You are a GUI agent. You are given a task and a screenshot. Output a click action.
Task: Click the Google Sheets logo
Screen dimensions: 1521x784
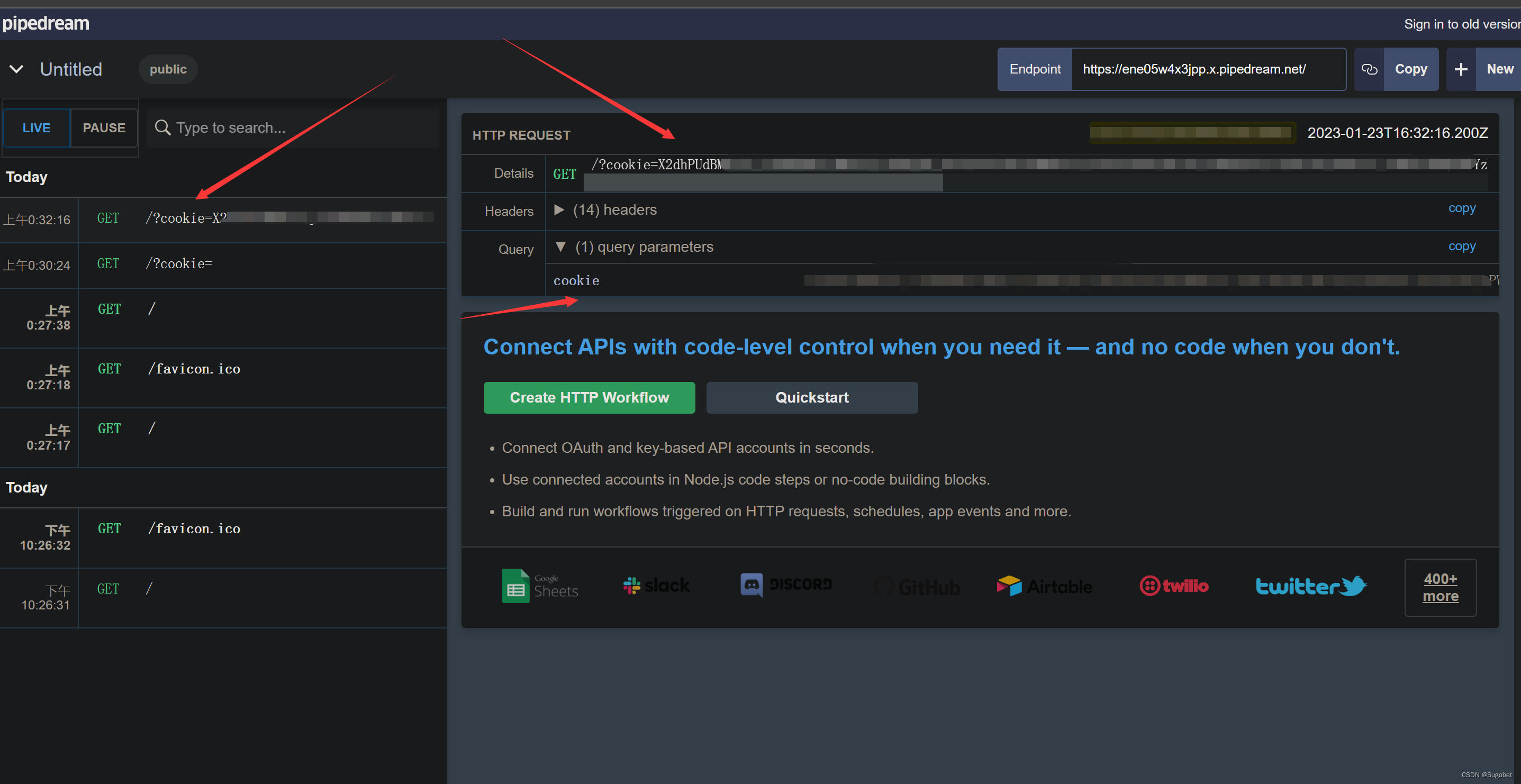click(540, 586)
